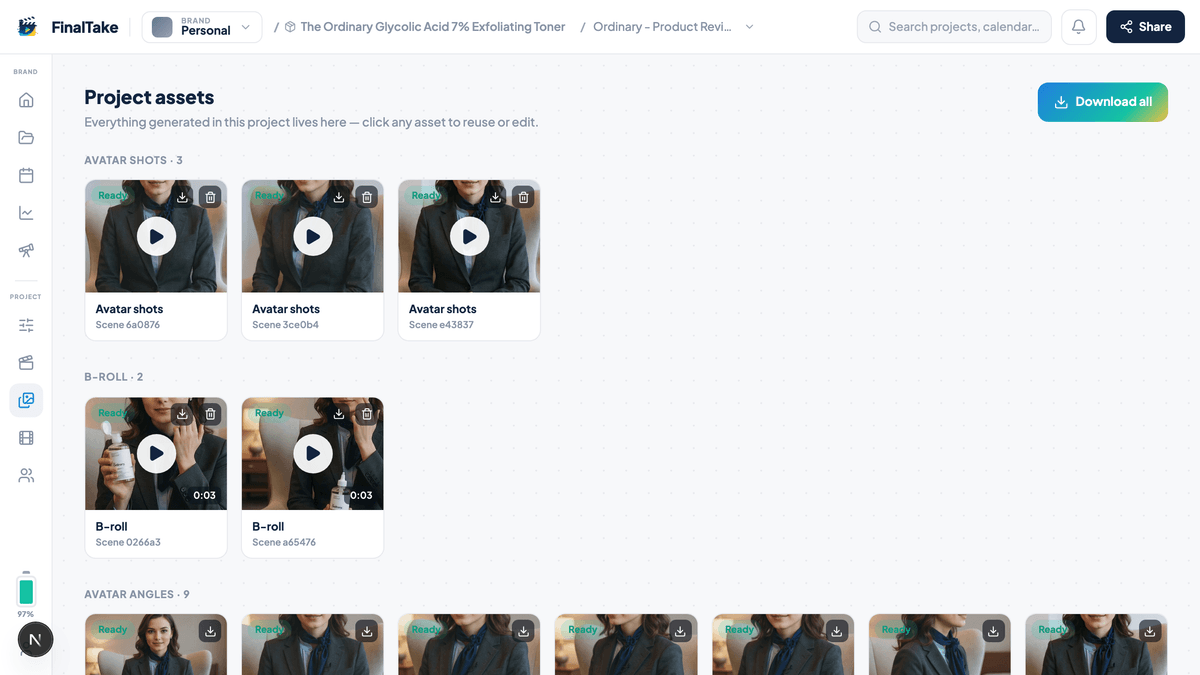Play avatar shot Scene 6a0876
This screenshot has width=1200, height=675.
click(156, 237)
